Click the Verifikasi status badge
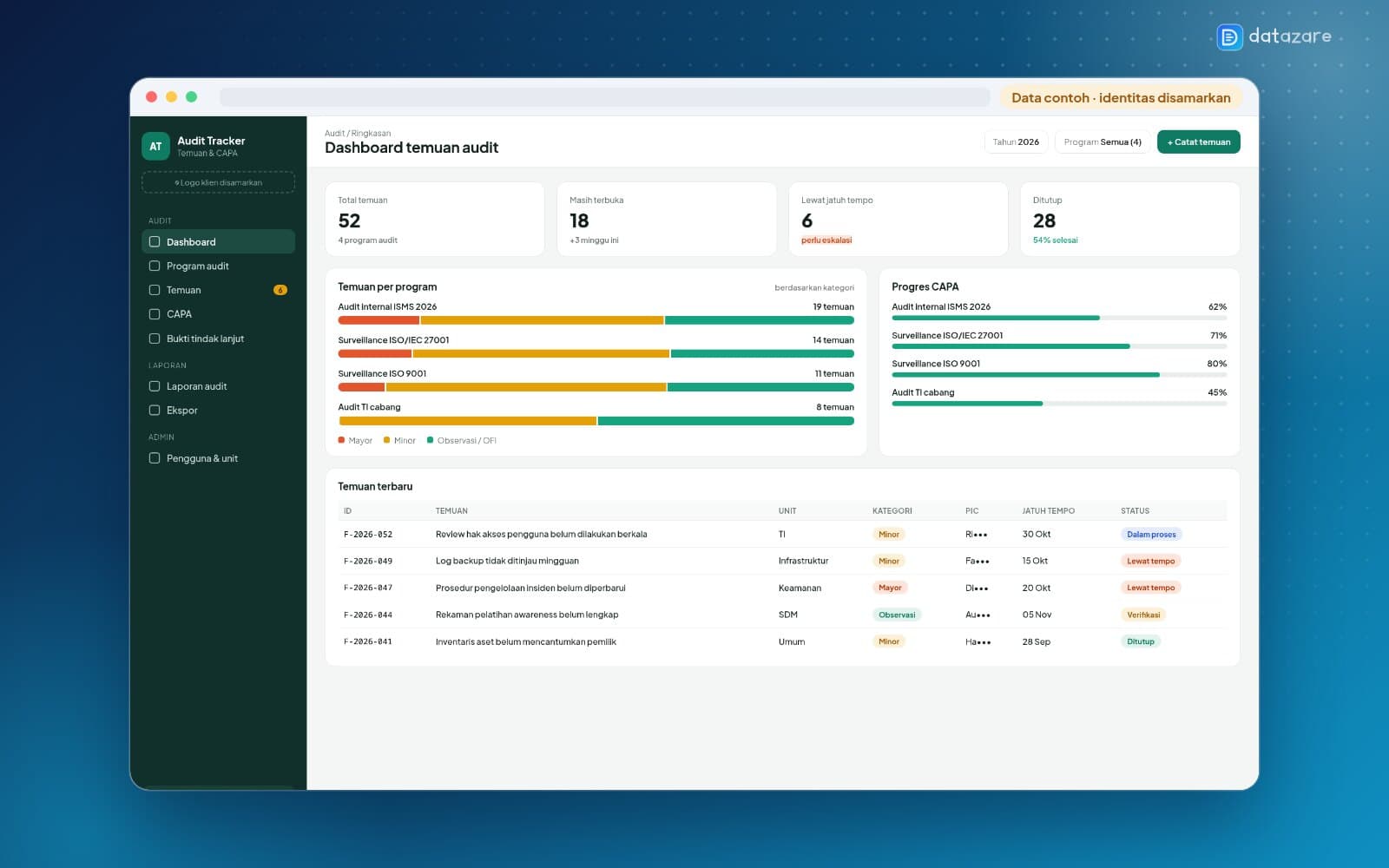 click(1143, 615)
